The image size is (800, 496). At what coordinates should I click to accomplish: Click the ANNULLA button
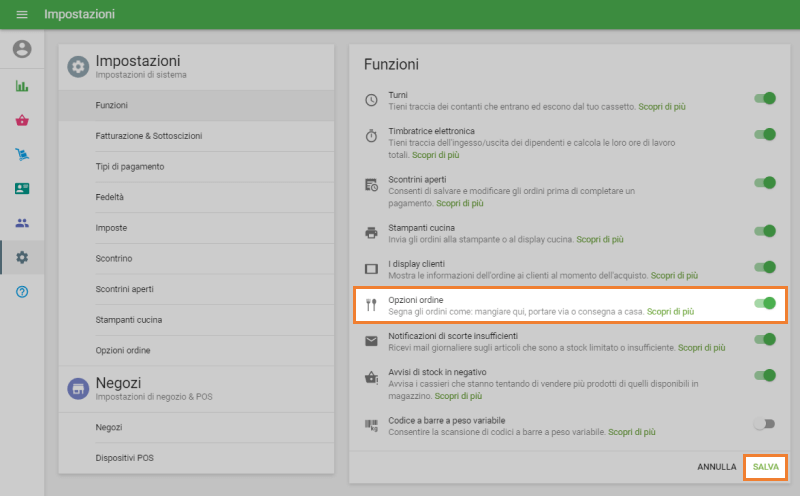716,467
